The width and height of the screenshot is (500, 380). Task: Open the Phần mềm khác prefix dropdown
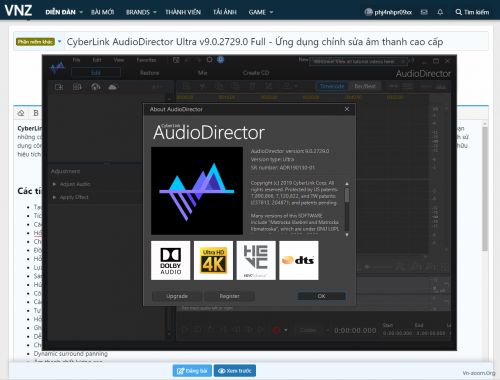[x=39, y=42]
